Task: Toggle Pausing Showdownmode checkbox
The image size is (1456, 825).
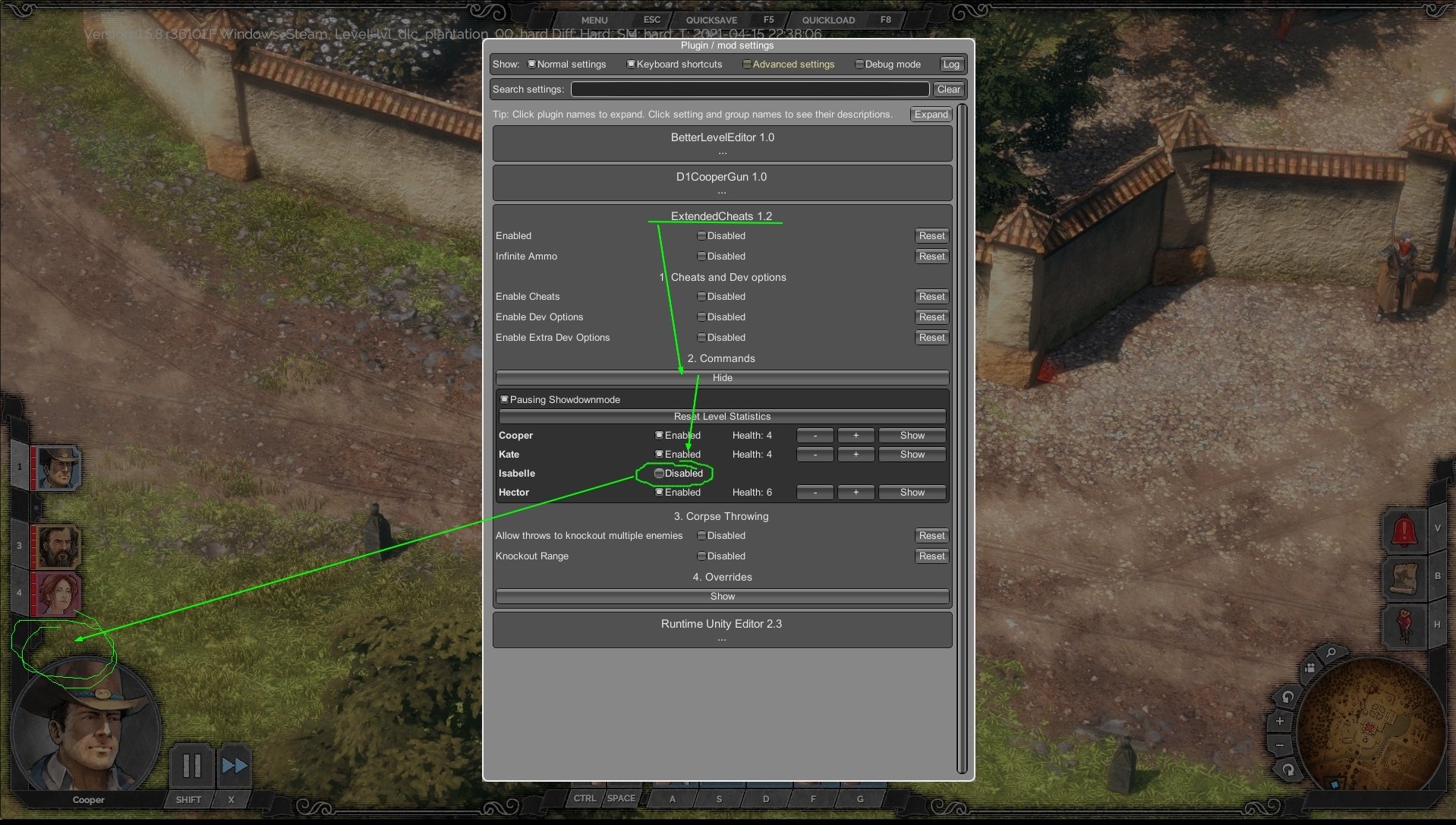Action: click(x=504, y=399)
